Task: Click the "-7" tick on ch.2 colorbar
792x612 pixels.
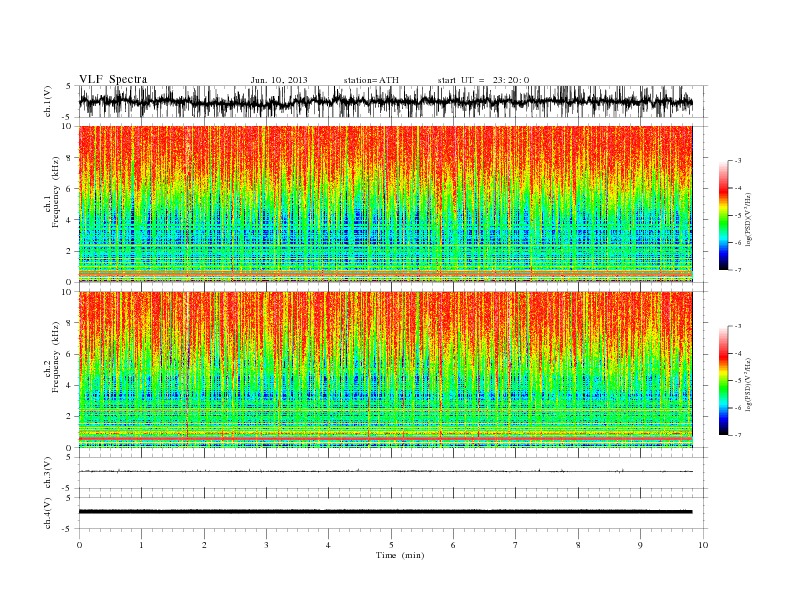Action: [x=738, y=435]
